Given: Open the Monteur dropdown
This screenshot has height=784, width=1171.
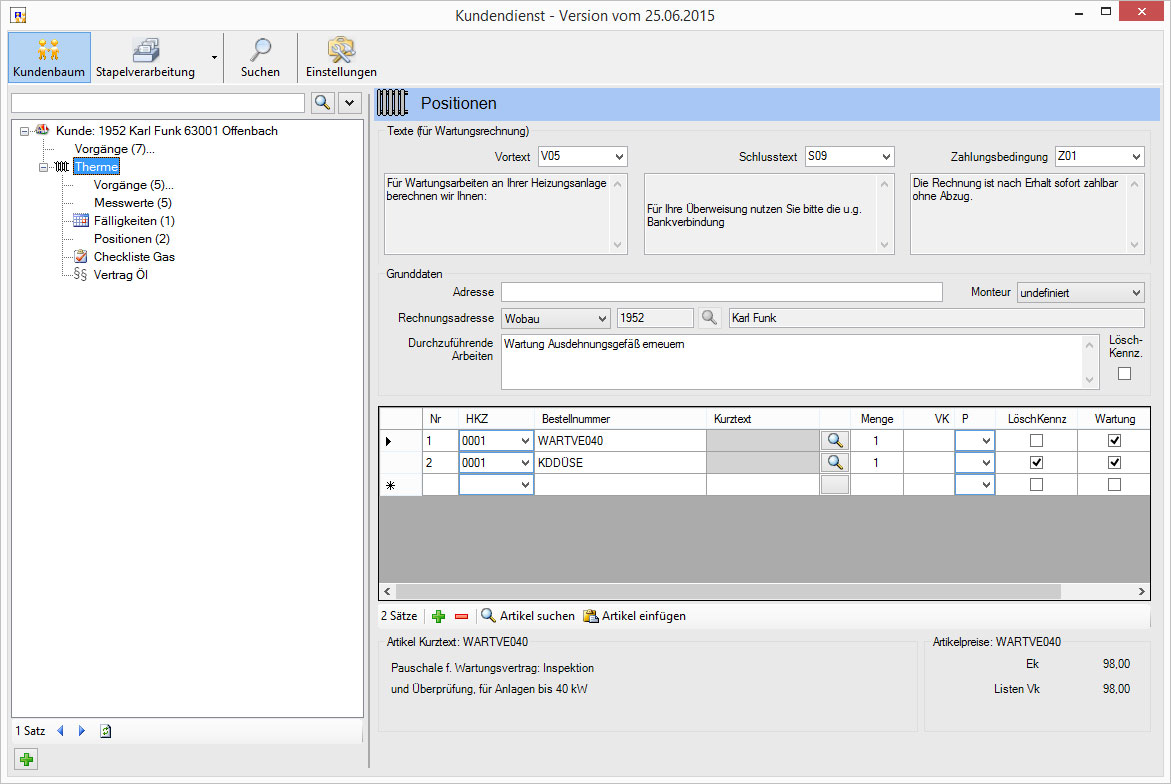Looking at the screenshot, I should (x=1135, y=293).
